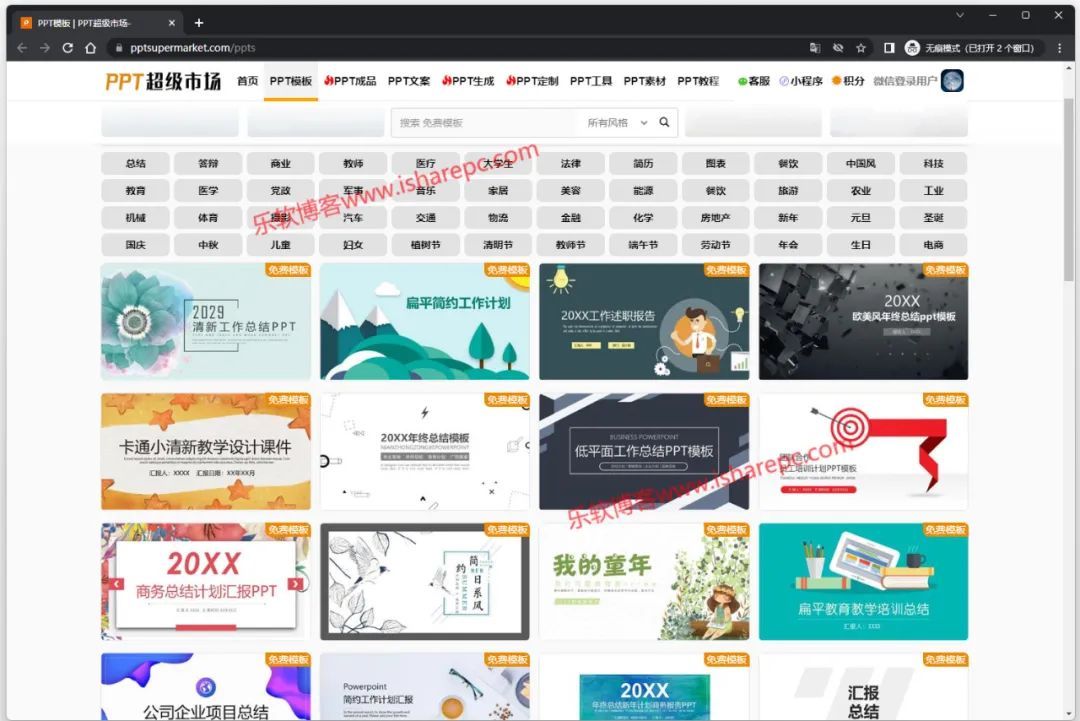Go to browser home icon
1080x721 pixels.
[90, 48]
